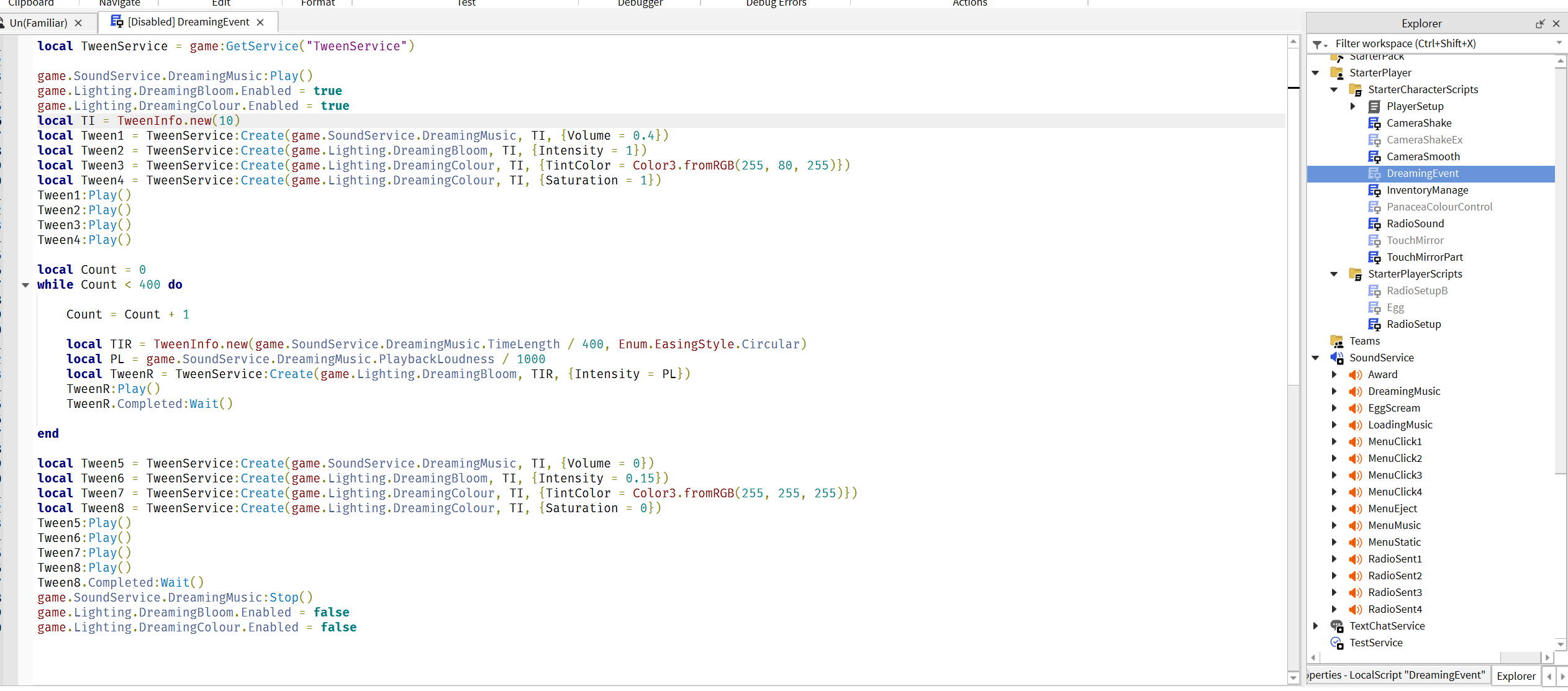Click the Teams folder icon

click(1337, 341)
